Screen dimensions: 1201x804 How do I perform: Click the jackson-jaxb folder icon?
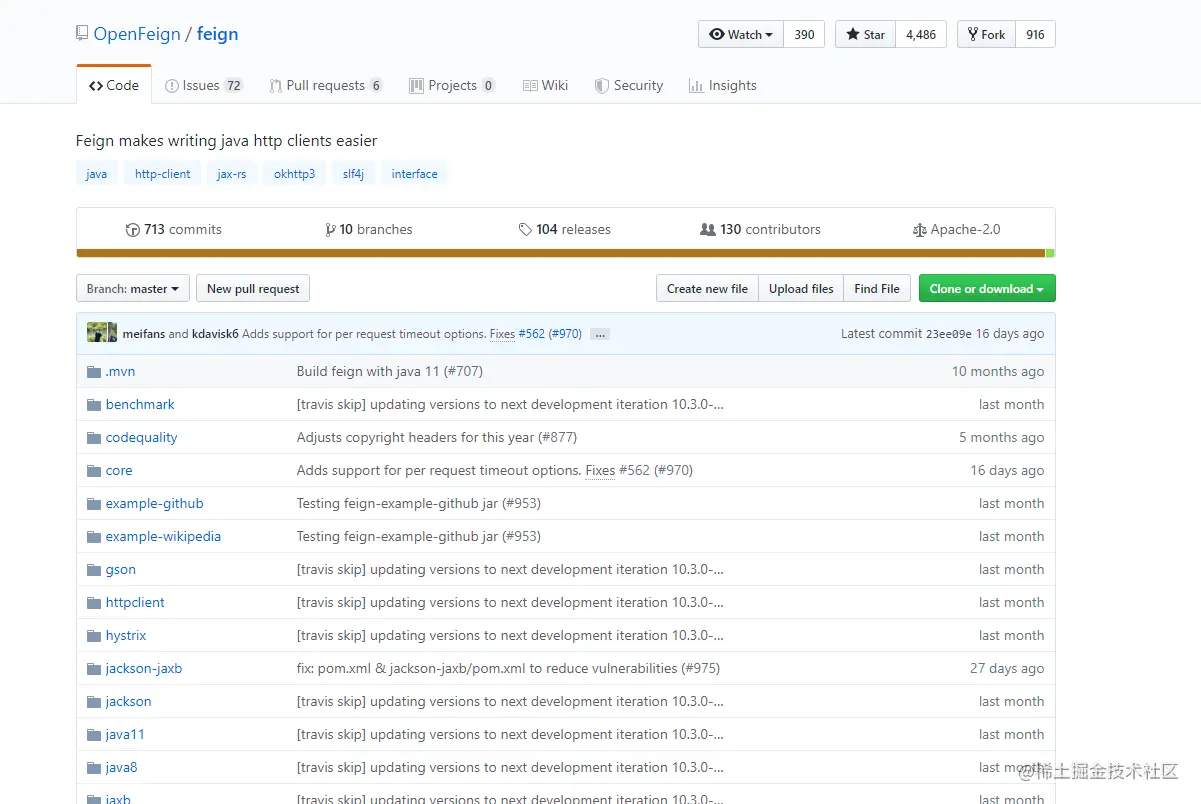coord(94,668)
